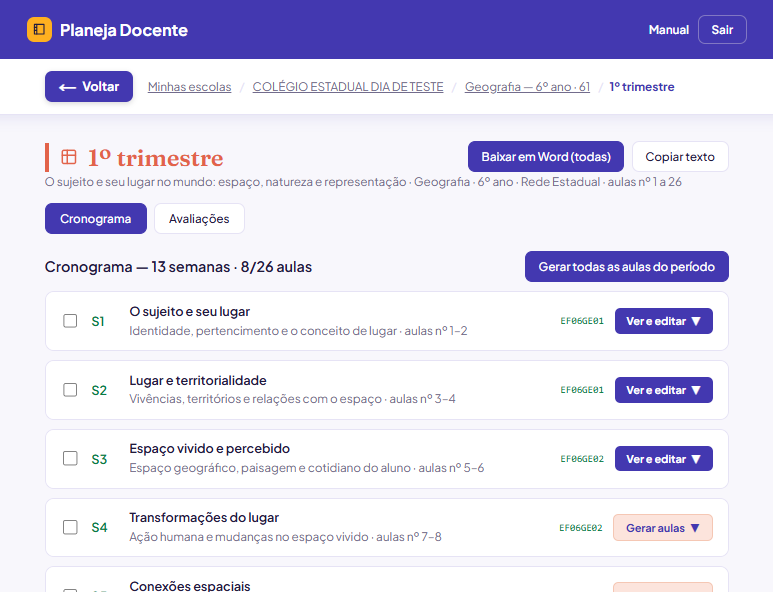Click the Copiar texto button
773x592 pixels.
coord(680,157)
